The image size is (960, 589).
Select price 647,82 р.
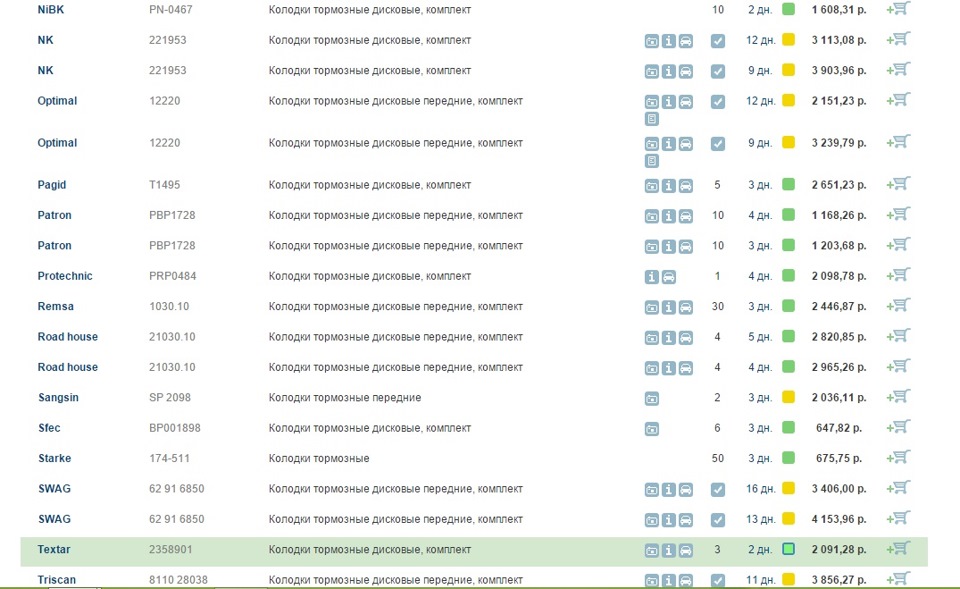pos(839,428)
